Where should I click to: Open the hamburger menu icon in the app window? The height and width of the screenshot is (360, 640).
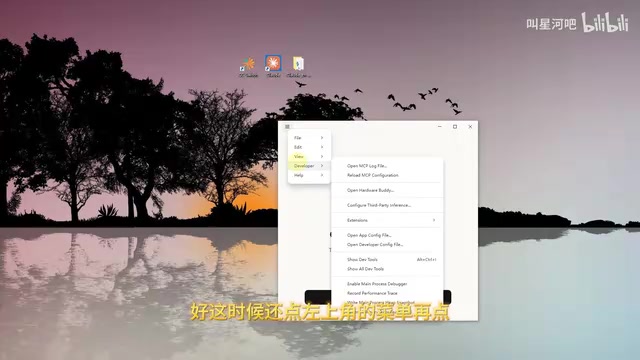(x=287, y=127)
